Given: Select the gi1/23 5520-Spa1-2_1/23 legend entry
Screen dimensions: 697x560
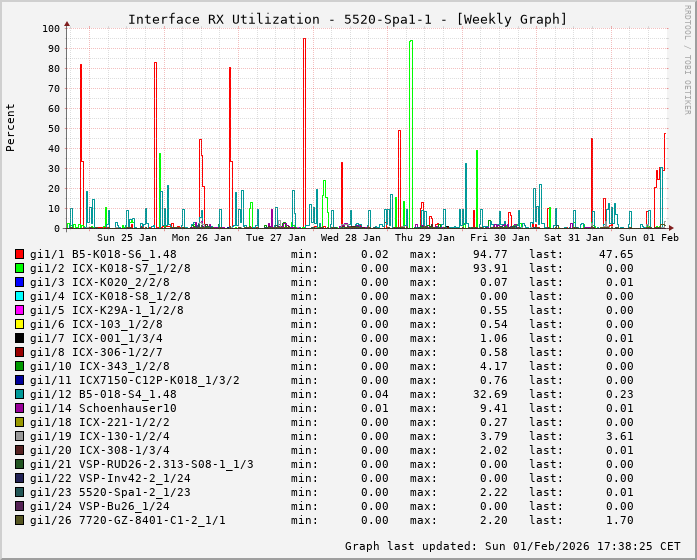Looking at the screenshot, I should [110, 492].
